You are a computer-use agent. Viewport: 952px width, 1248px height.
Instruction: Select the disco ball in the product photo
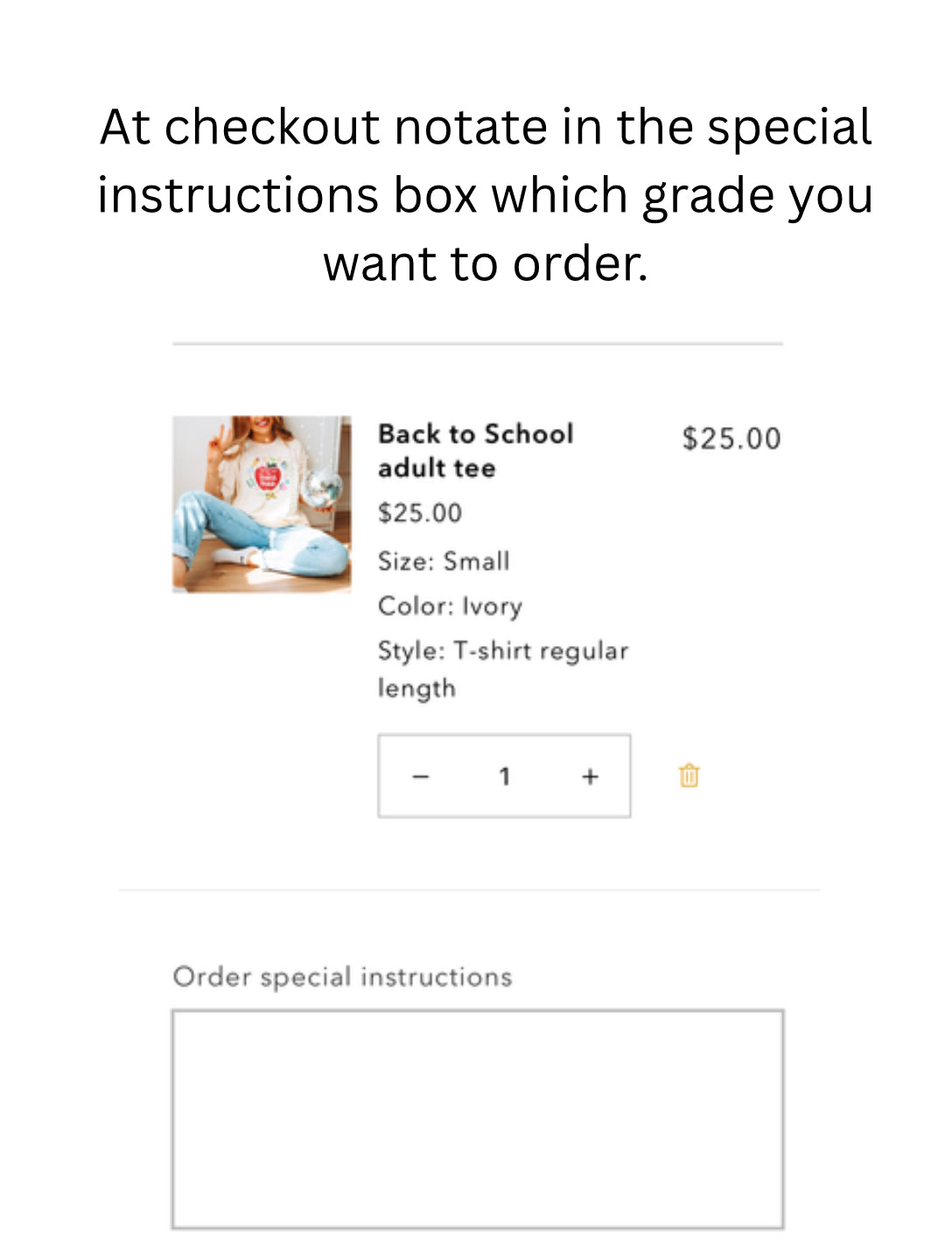coord(322,487)
